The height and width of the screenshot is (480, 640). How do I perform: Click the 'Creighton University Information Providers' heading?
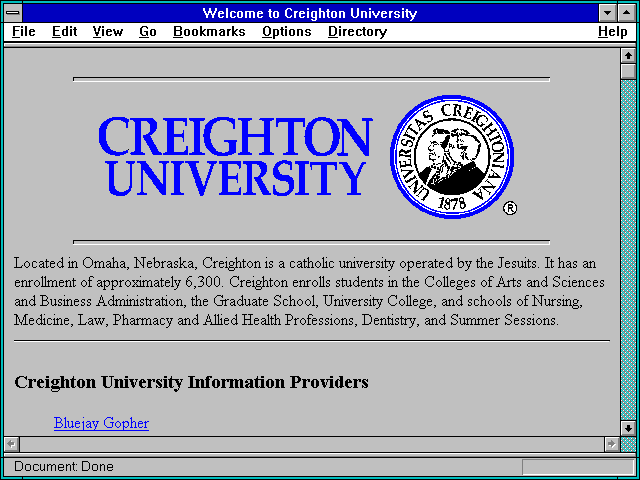[191, 382]
